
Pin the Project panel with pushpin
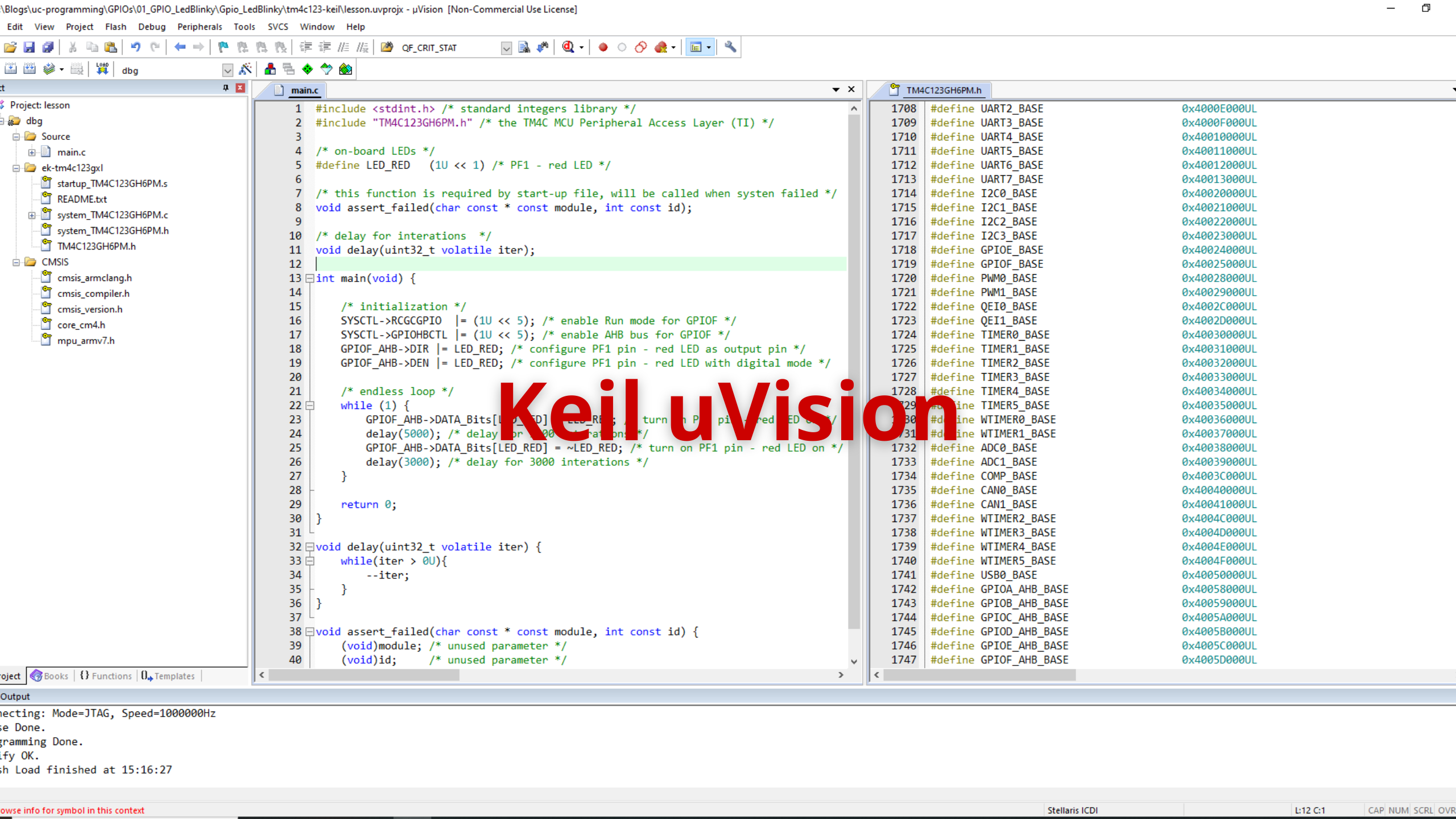coord(225,88)
